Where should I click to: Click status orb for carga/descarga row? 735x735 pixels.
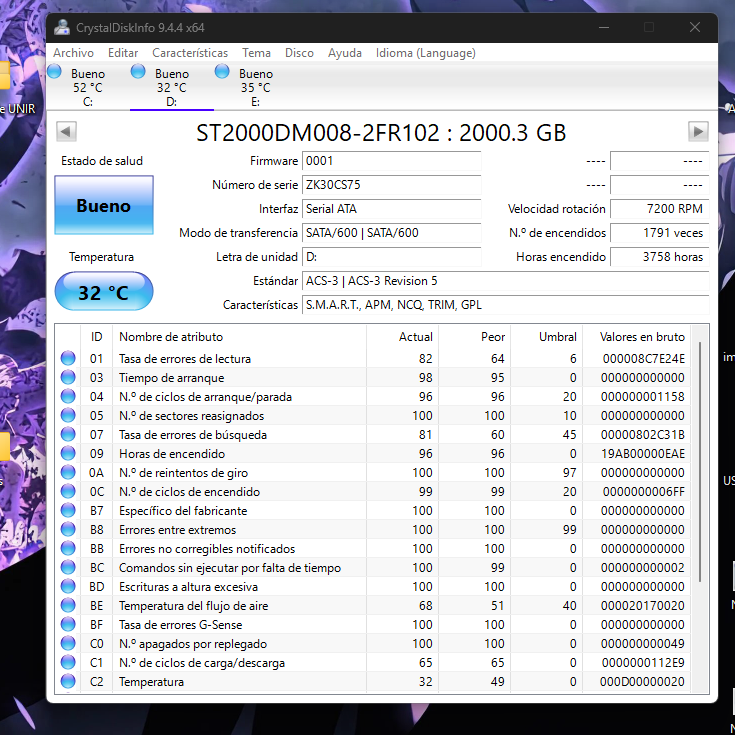tap(68, 662)
